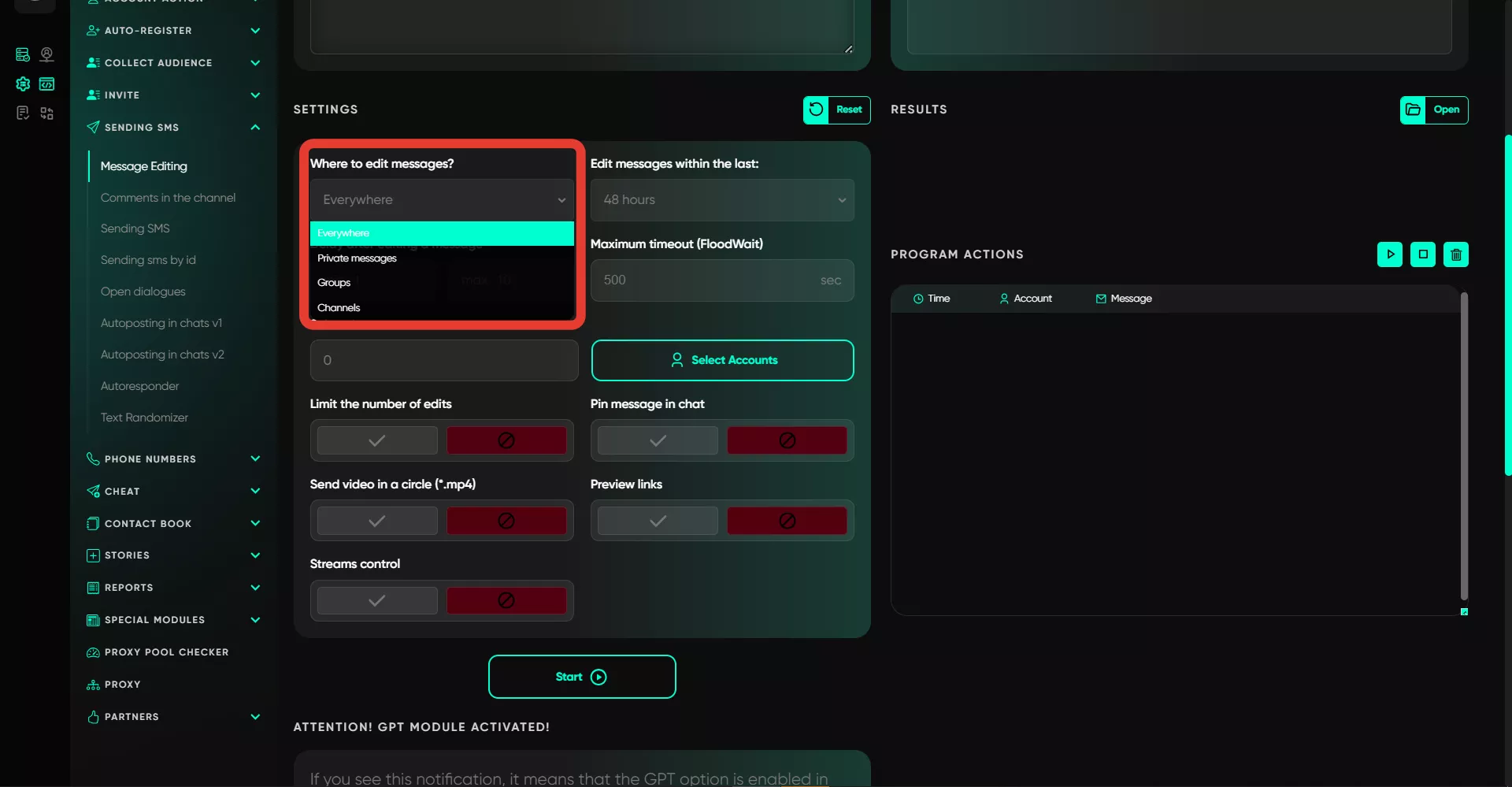Open the Text Randomizer page

(x=144, y=418)
